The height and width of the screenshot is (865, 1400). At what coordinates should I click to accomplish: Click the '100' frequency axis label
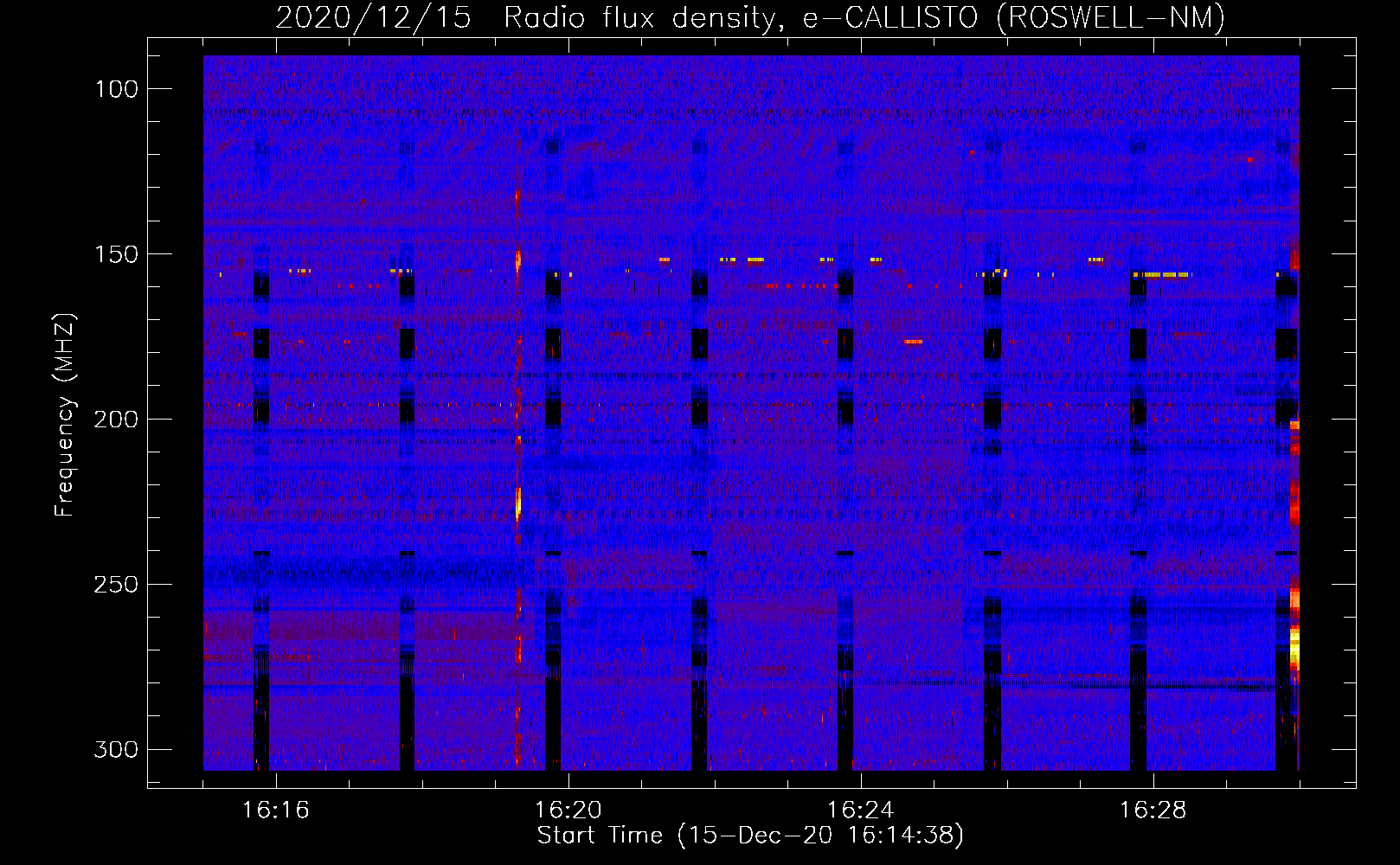click(117, 89)
